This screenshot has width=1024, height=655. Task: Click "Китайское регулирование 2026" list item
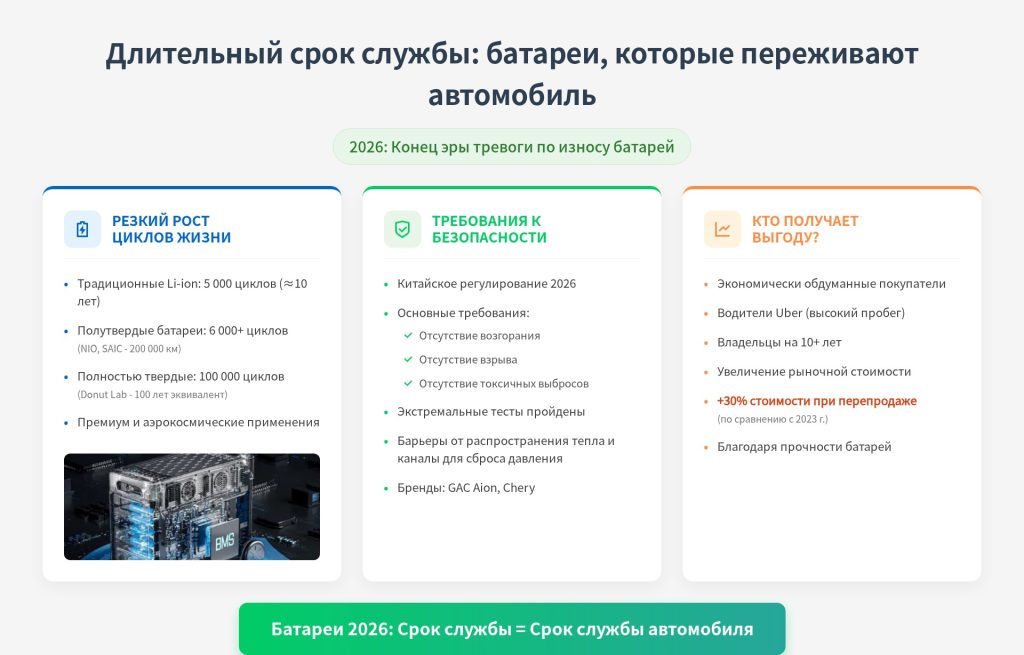[x=486, y=284]
